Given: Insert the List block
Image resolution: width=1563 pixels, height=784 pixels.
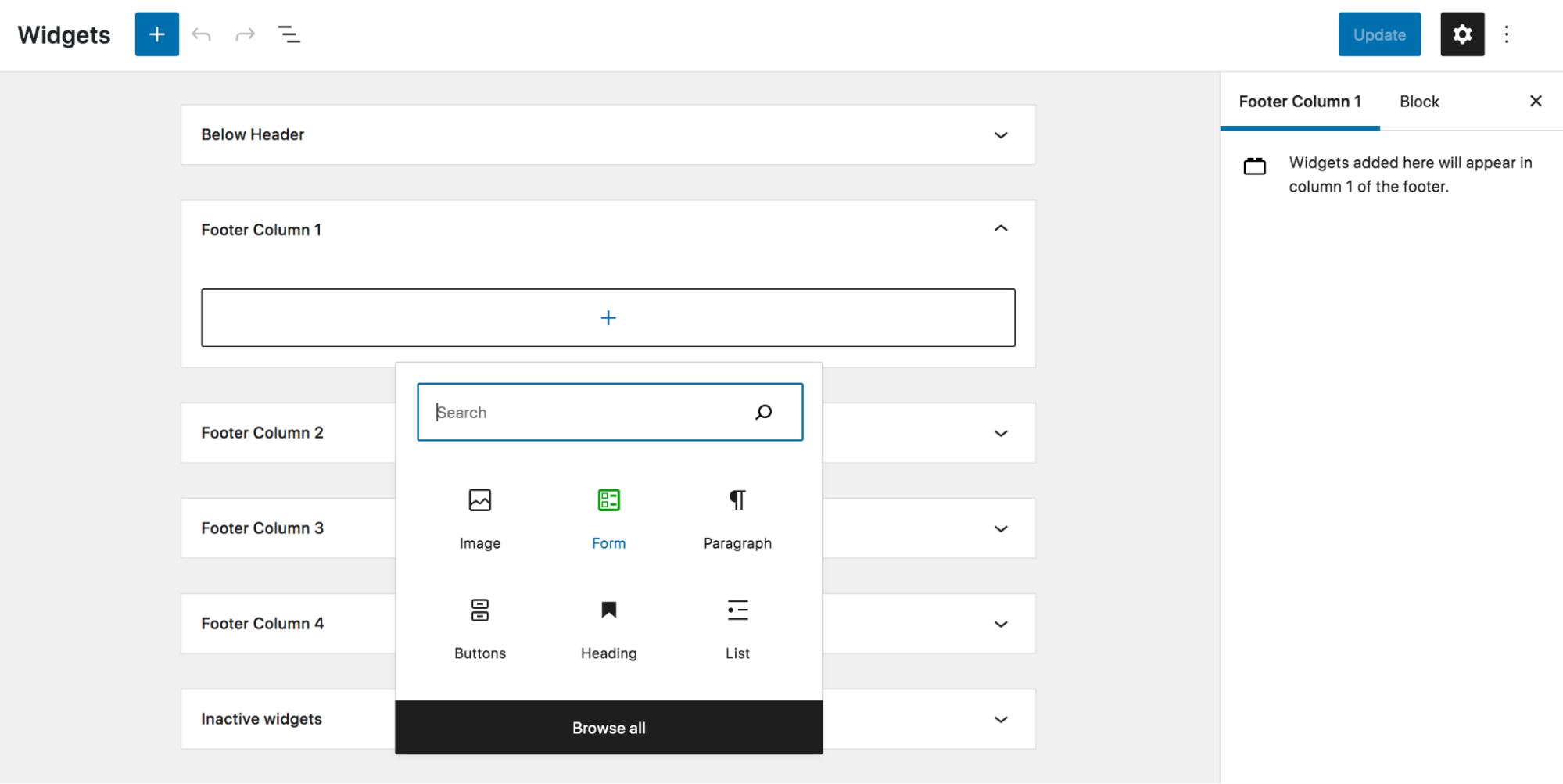Looking at the screenshot, I should (x=737, y=630).
